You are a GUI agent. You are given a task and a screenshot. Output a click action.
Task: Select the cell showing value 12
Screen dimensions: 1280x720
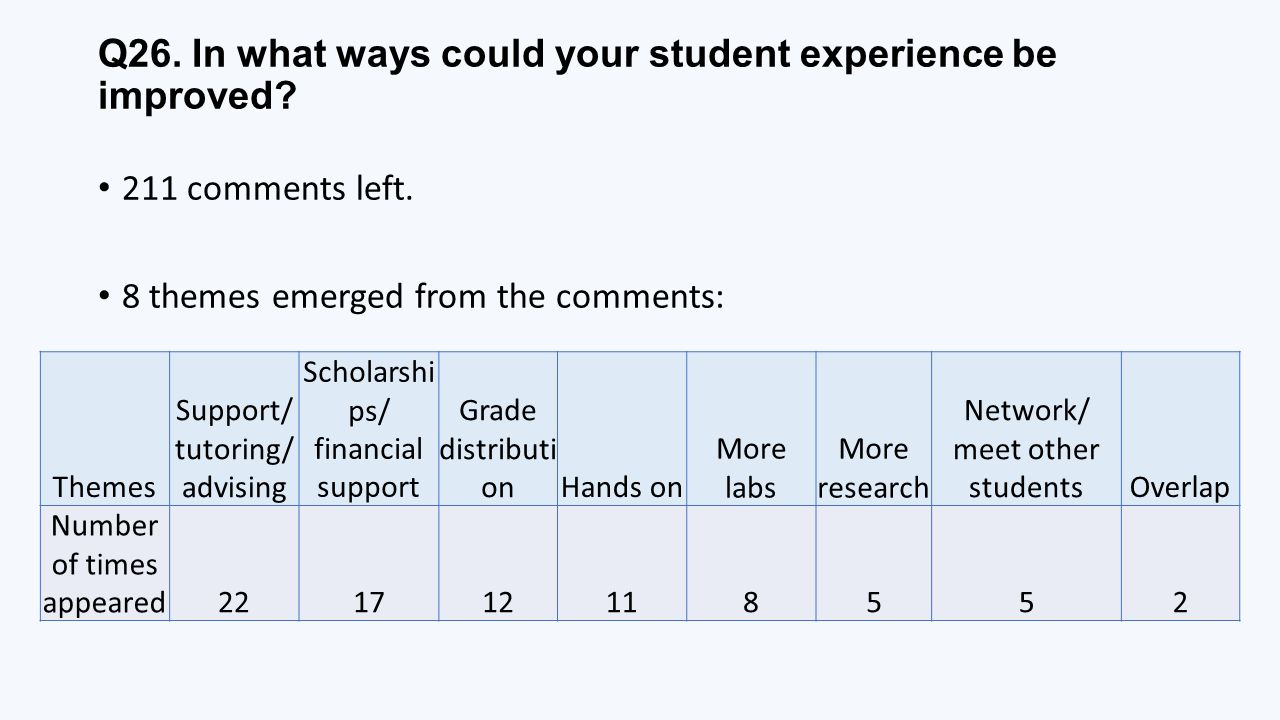(x=498, y=563)
